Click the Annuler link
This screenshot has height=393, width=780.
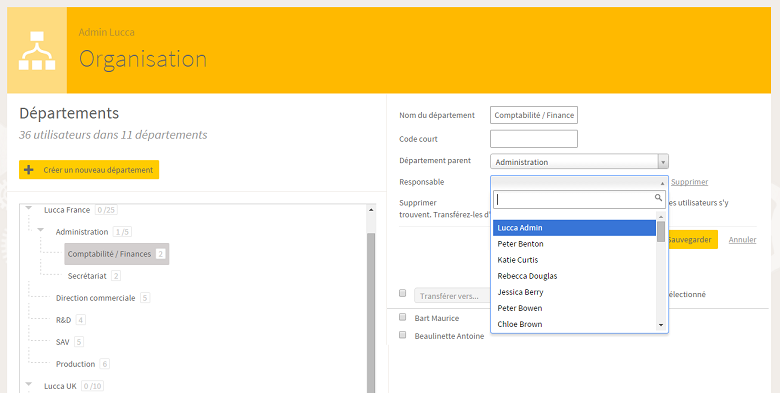[742, 240]
